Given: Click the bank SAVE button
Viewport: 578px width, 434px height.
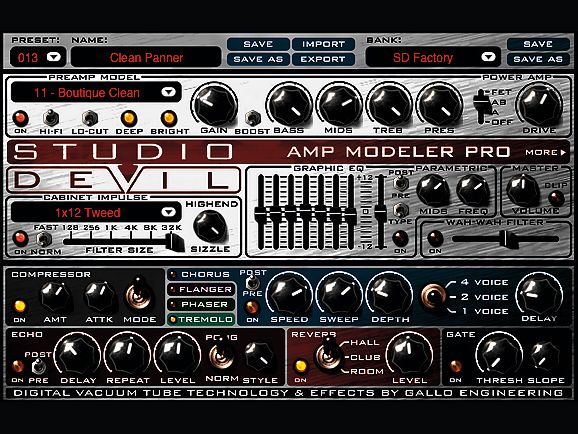Looking at the screenshot, I should point(538,44).
